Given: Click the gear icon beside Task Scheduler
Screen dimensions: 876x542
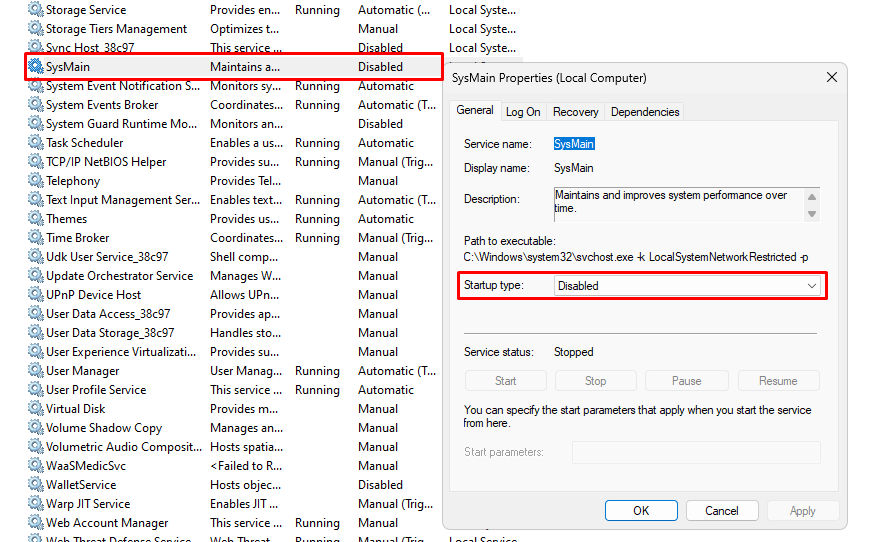Looking at the screenshot, I should pyautogui.click(x=36, y=142).
